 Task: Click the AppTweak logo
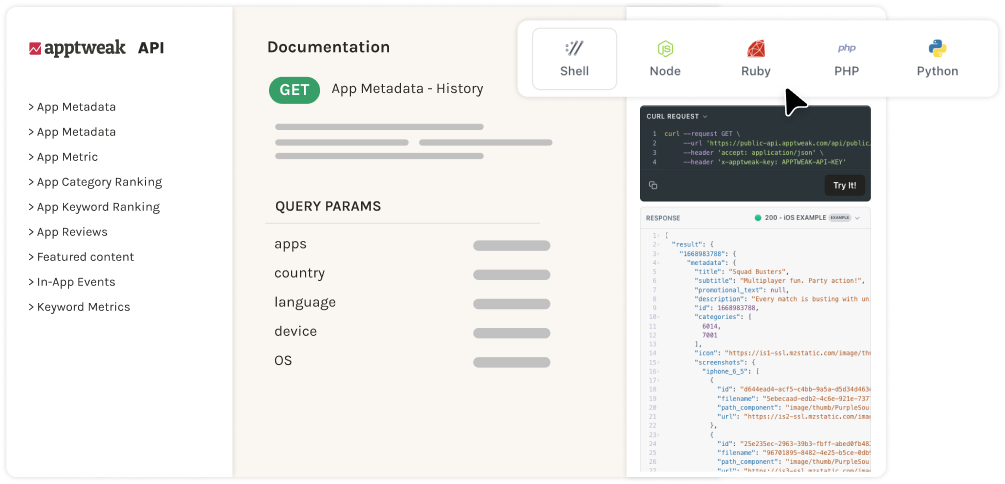(x=78, y=48)
